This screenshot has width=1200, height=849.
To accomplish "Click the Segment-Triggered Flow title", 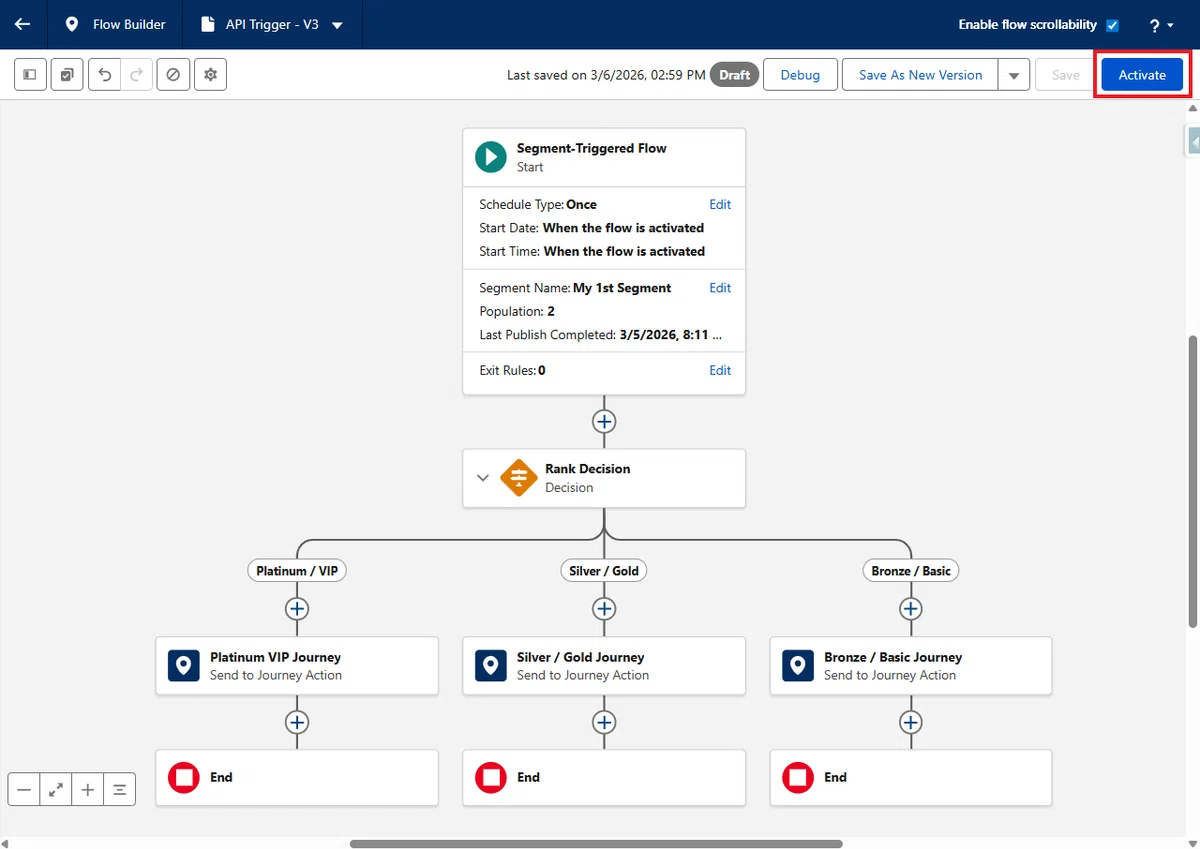I will (591, 148).
